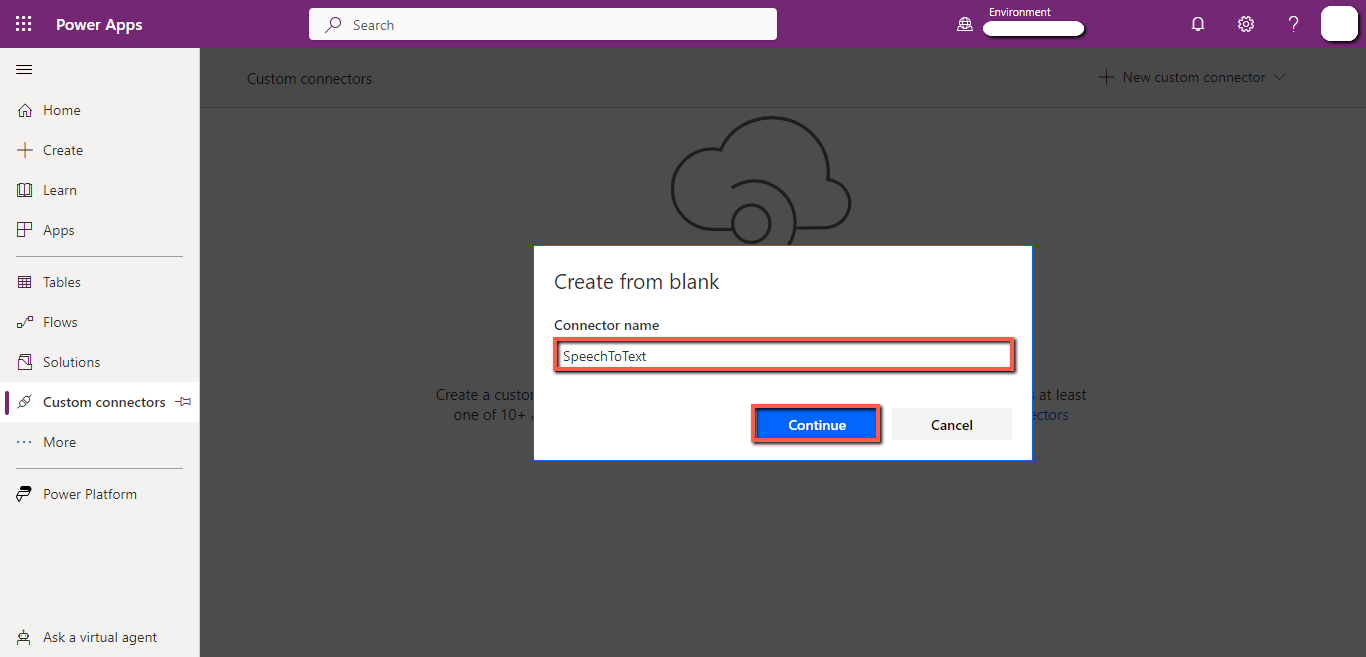Click the Continue button
Viewport: 1366px width, 657px height.
coord(817,425)
